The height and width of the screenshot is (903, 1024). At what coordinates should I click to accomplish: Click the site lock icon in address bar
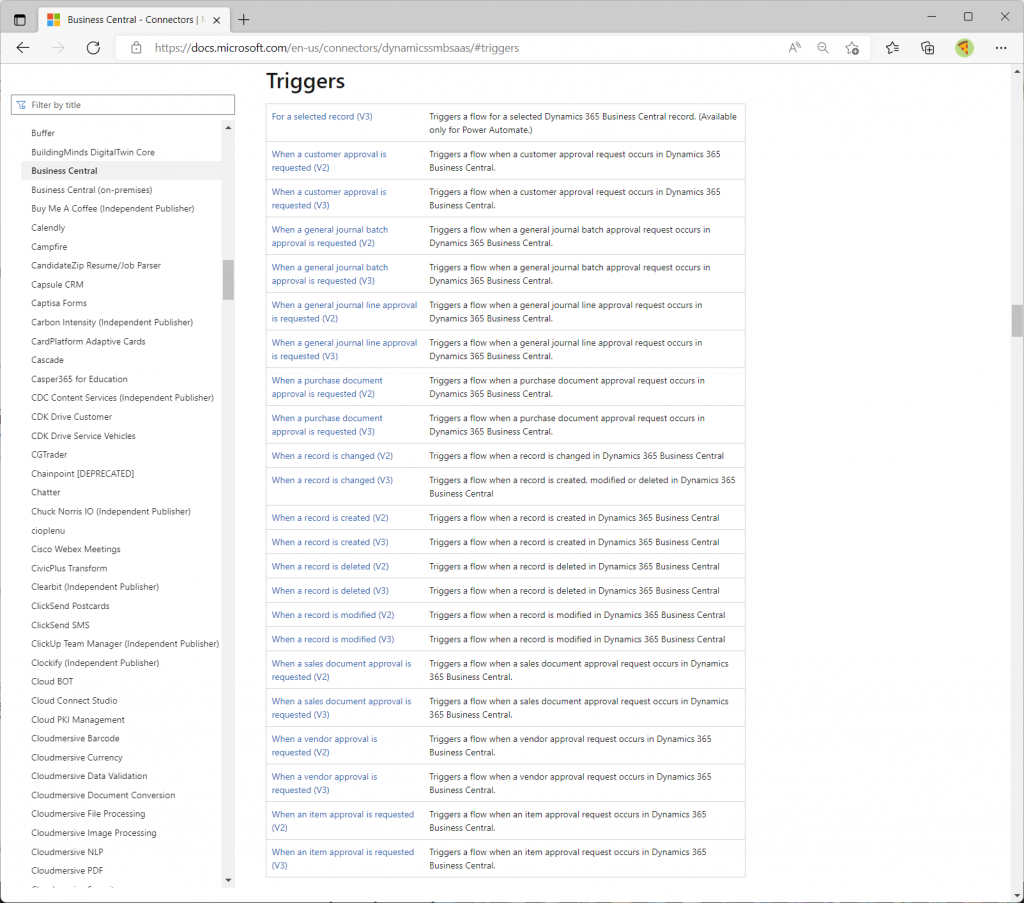pos(136,48)
